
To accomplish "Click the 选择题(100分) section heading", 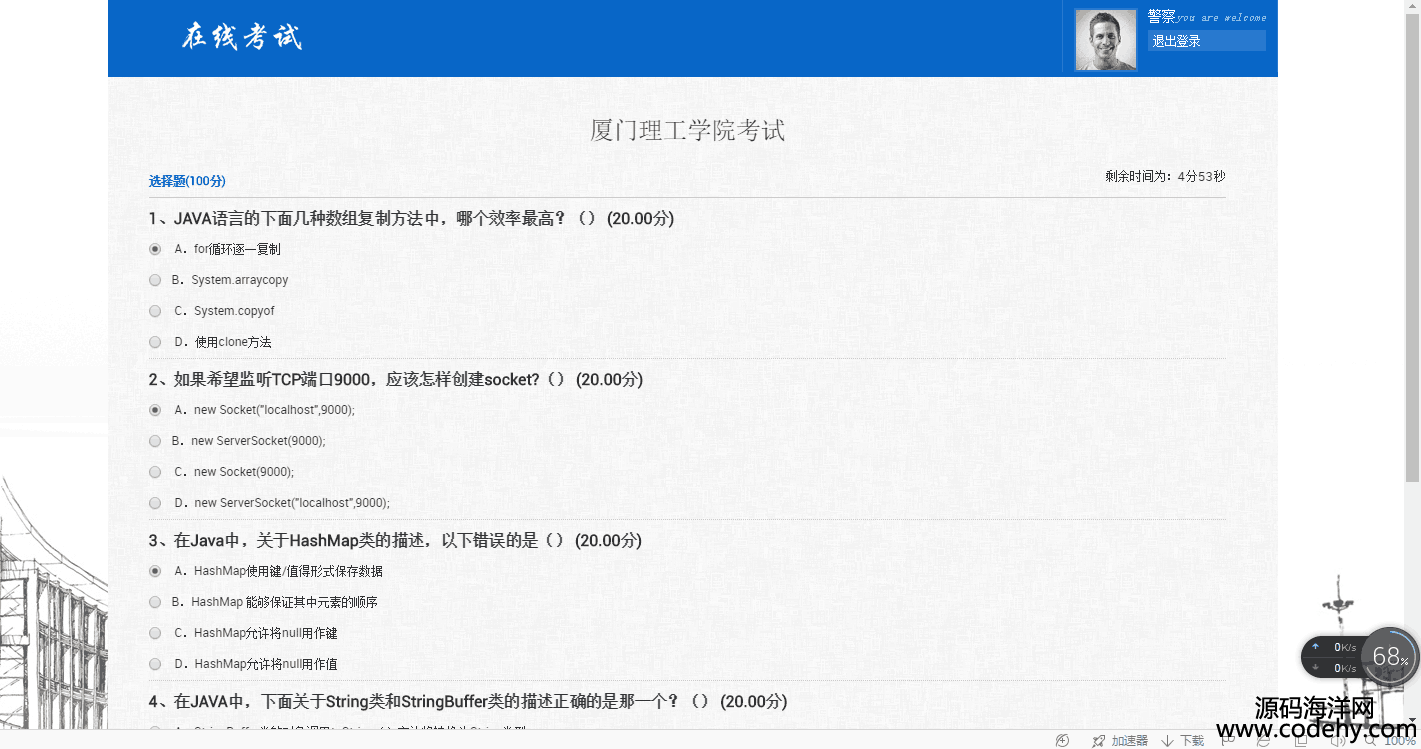I will pyautogui.click(x=187, y=181).
